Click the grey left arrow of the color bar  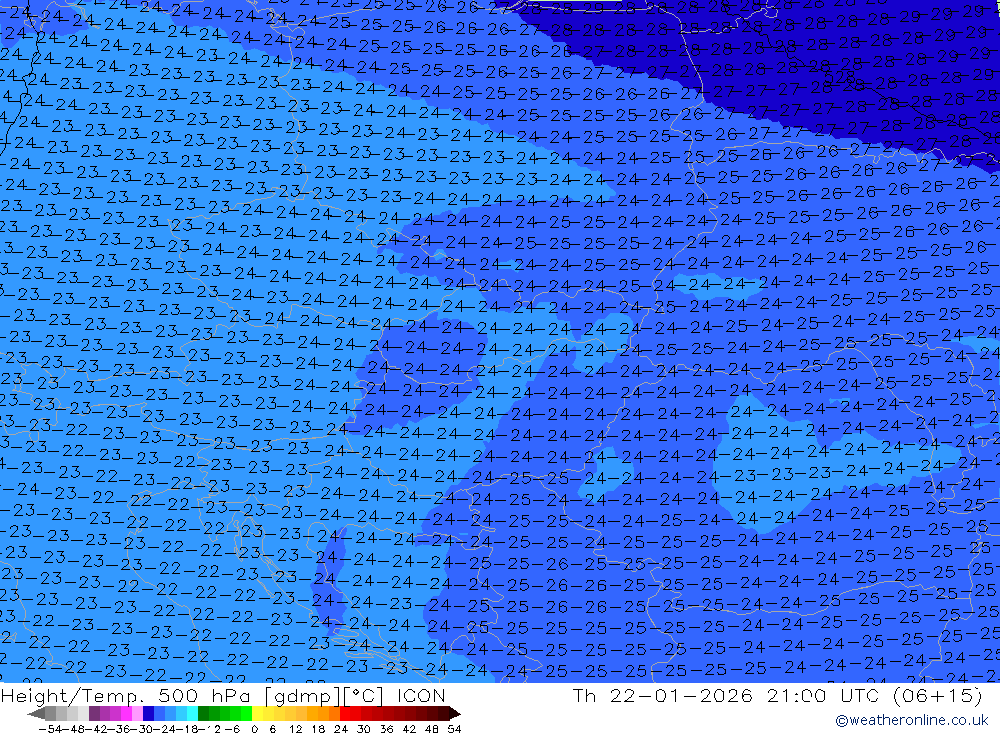tap(36, 713)
